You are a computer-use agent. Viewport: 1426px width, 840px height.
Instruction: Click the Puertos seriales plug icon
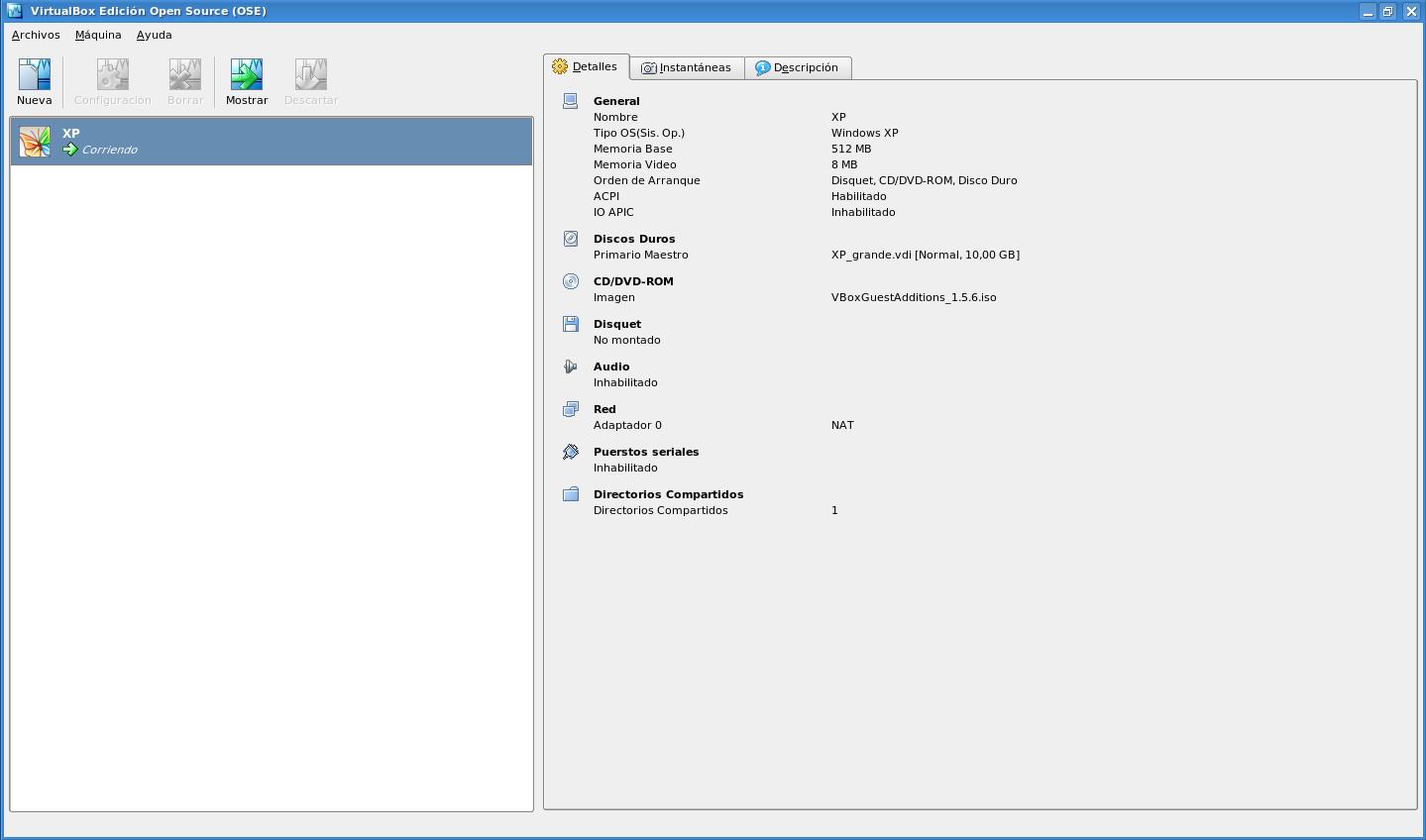point(571,451)
